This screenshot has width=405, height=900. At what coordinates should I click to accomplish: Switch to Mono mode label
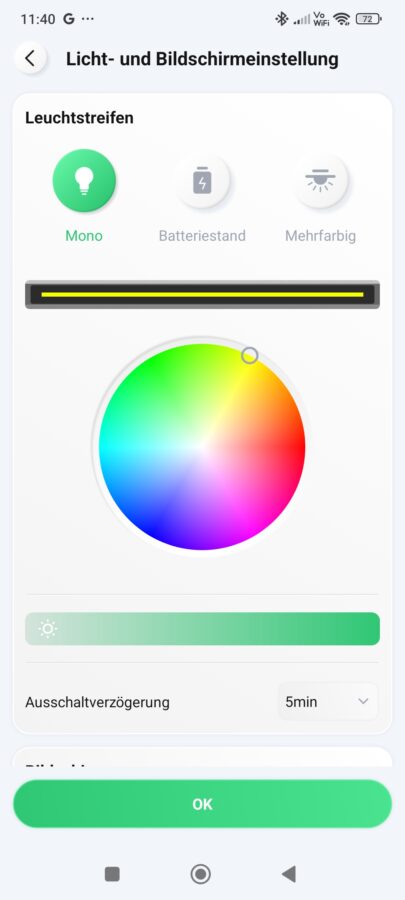[84, 236]
